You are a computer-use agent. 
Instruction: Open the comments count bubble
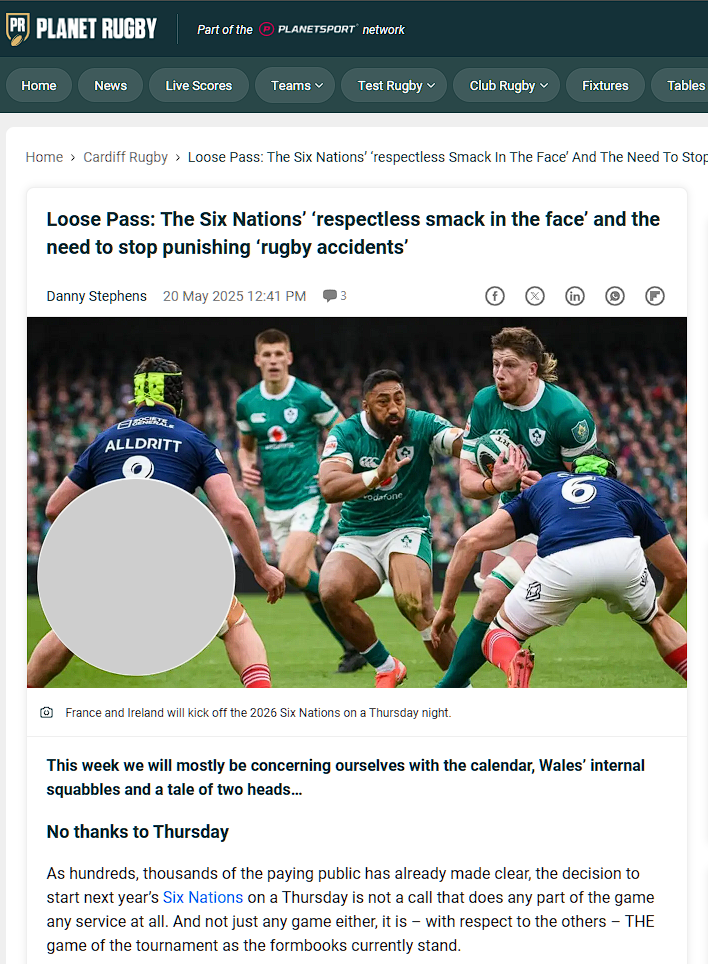(334, 296)
